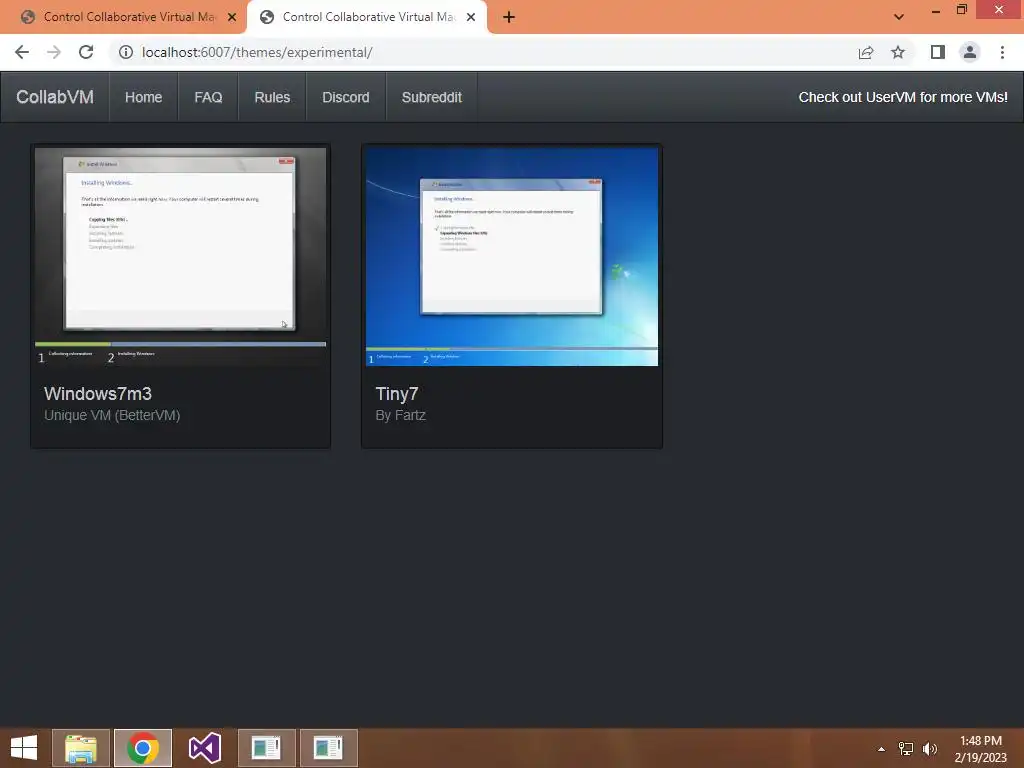Click the Windows7m3 title text
Image resolution: width=1024 pixels, height=768 pixels.
(x=98, y=394)
